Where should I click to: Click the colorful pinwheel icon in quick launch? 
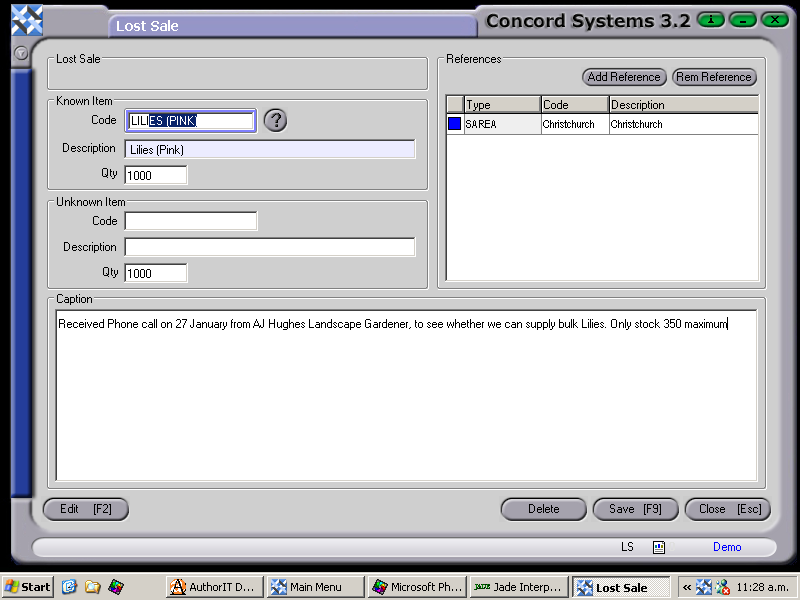pyautogui.click(x=114, y=587)
